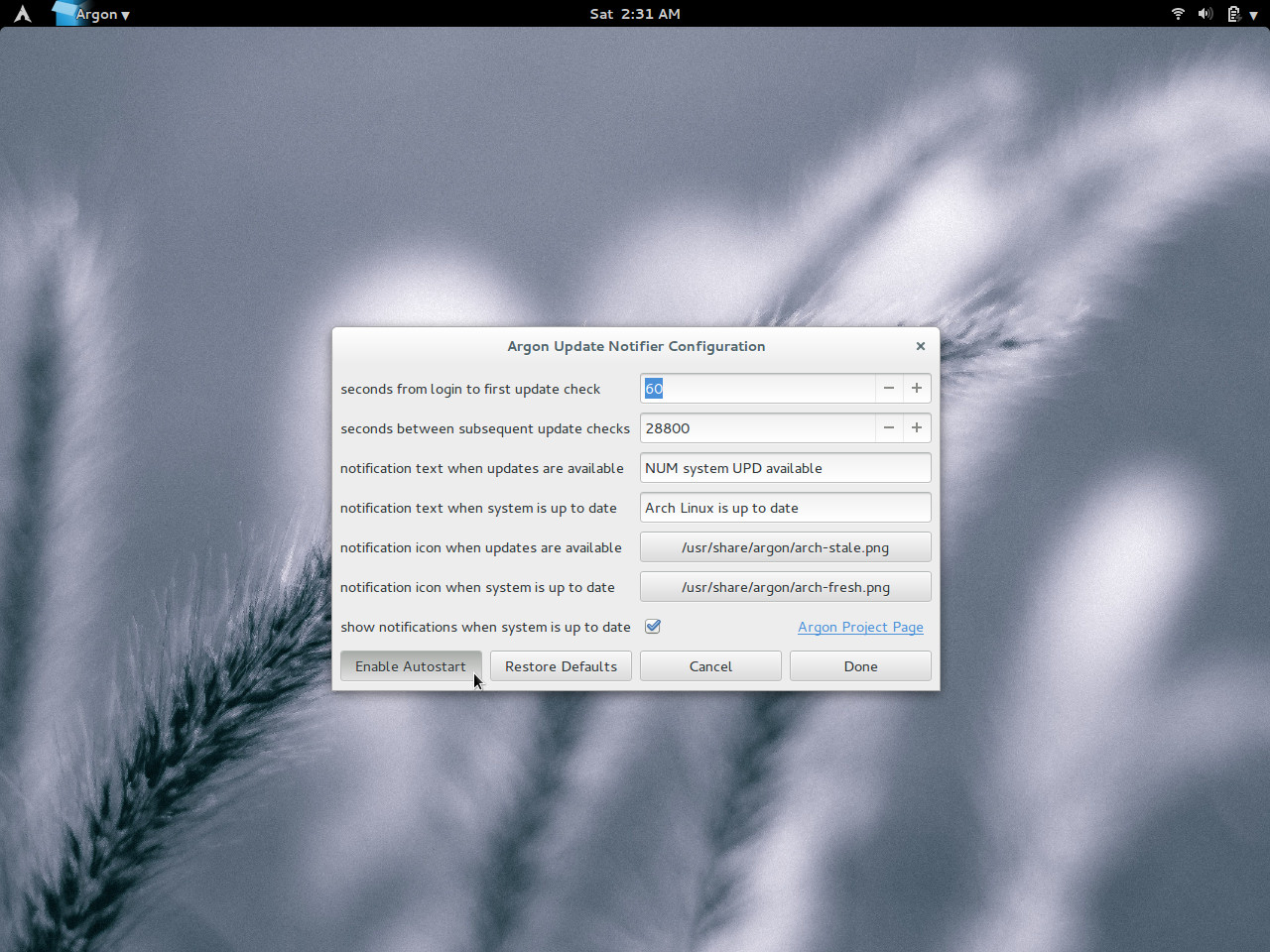Edit the 'NUM system UPD available' text field
The image size is (1270, 952).
point(786,468)
